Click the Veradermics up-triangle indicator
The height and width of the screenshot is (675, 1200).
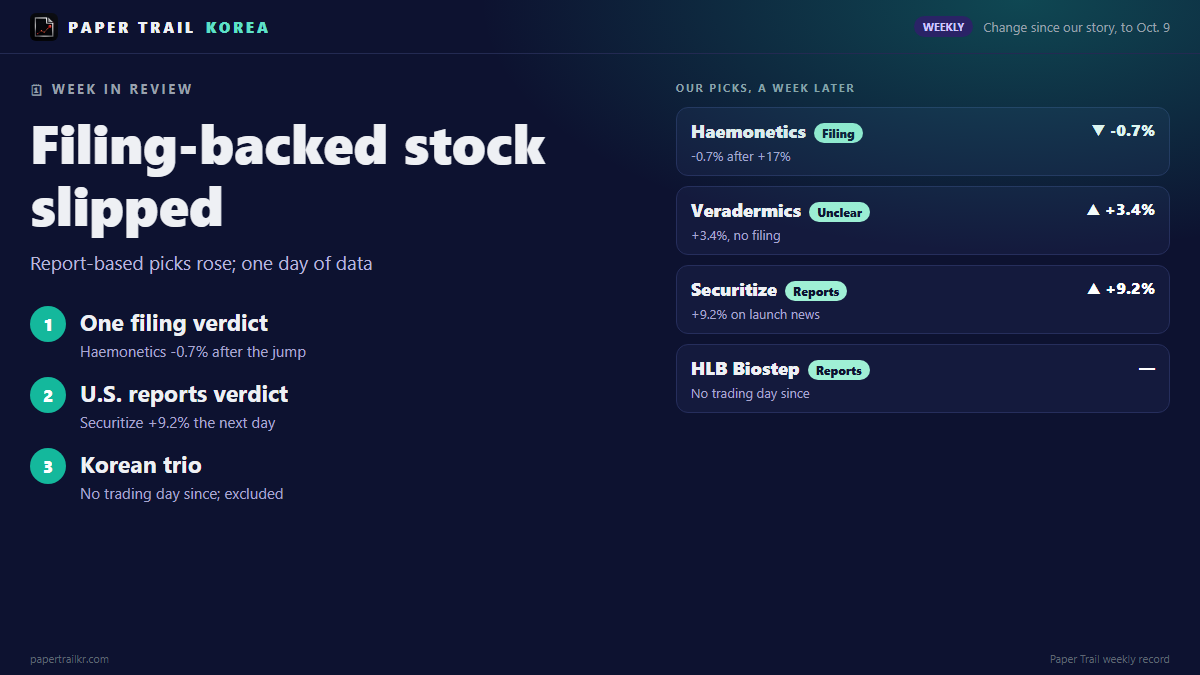tap(1093, 210)
